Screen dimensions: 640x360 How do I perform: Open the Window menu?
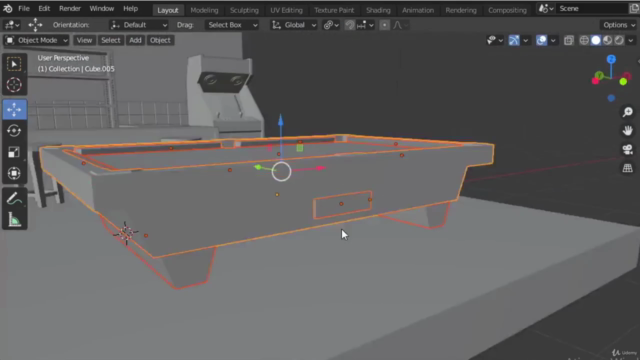point(102,9)
